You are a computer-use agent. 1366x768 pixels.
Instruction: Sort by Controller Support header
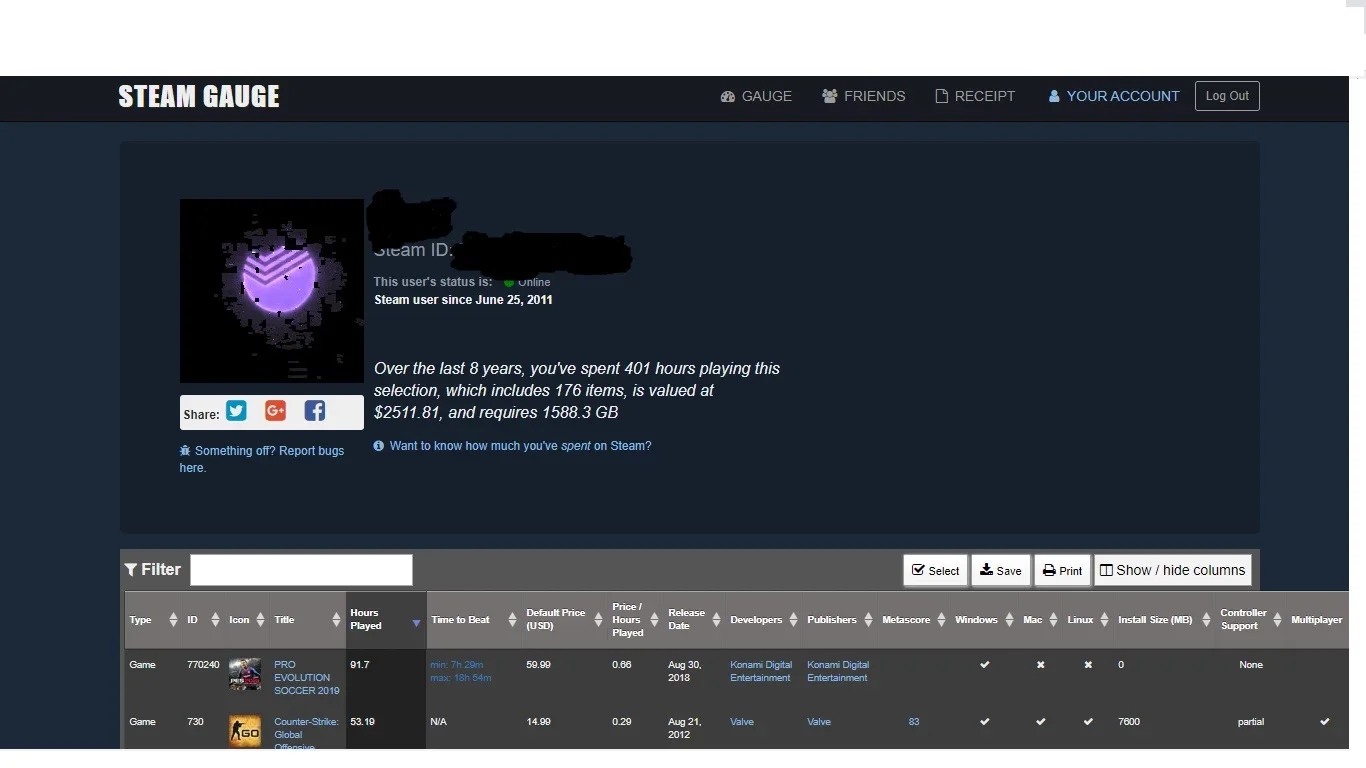[1251, 620]
